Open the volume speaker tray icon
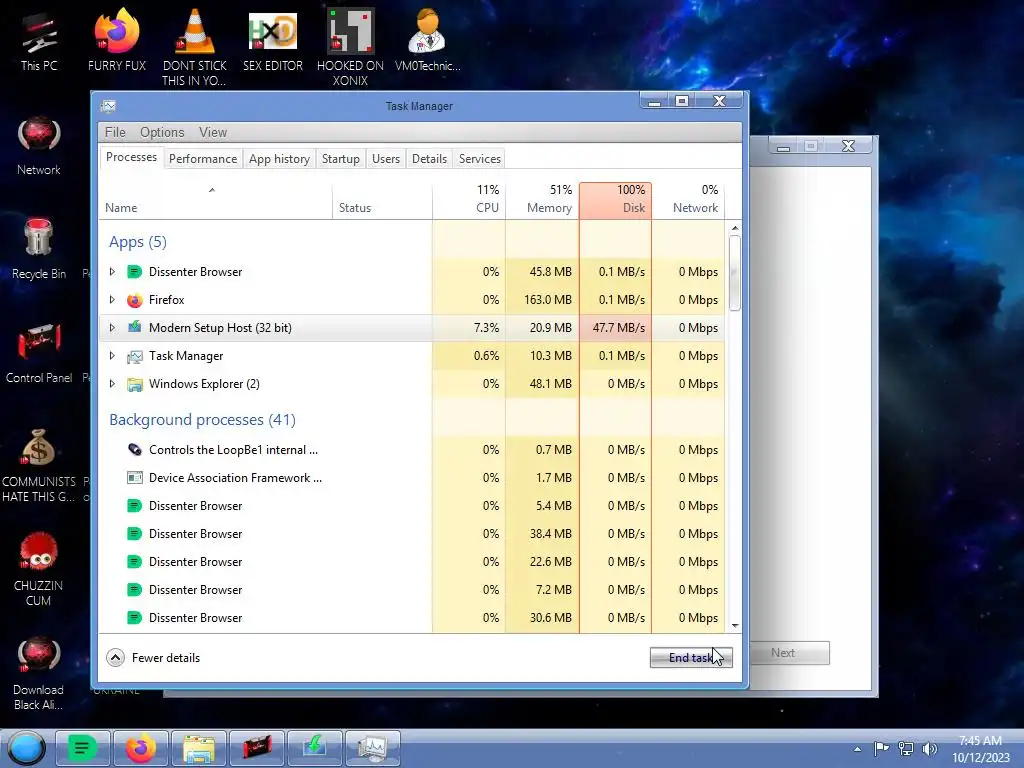Viewport: 1024px width, 768px height. tap(929, 748)
